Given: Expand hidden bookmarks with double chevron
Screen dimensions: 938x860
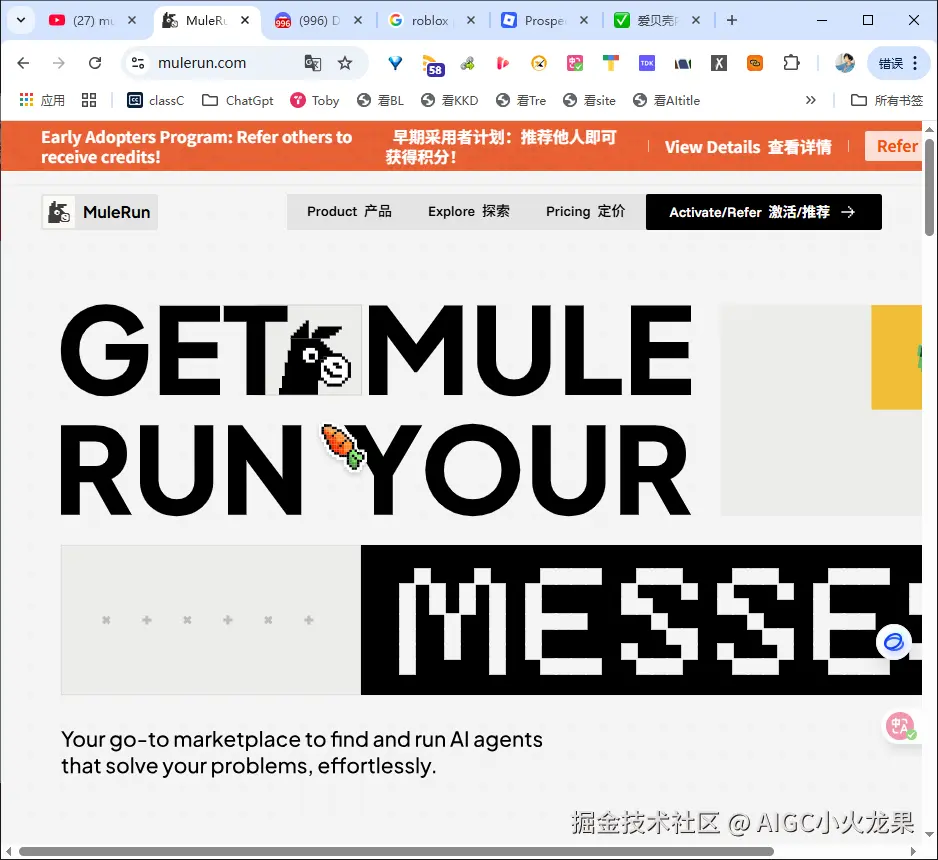Looking at the screenshot, I should [811, 100].
